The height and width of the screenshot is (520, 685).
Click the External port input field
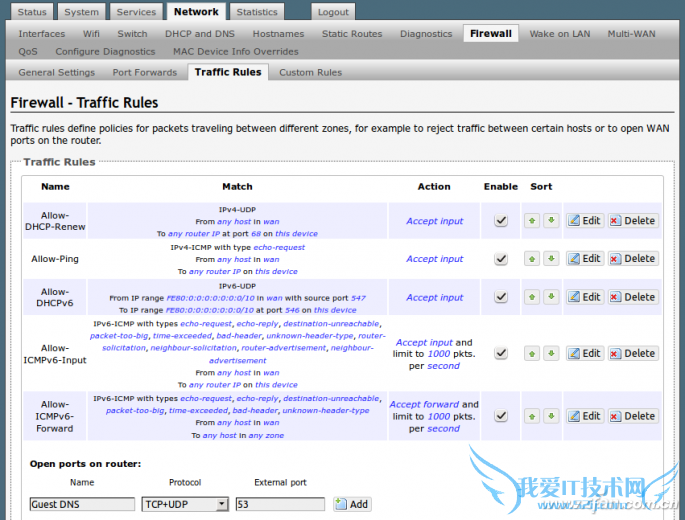(280, 504)
